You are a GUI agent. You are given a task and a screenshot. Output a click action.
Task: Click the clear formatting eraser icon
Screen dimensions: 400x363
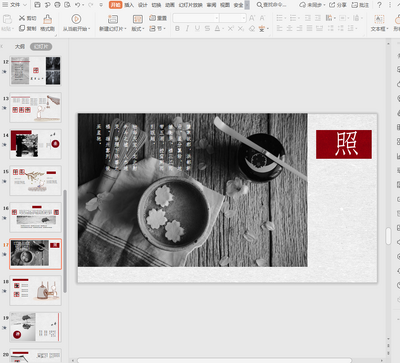coord(252,29)
